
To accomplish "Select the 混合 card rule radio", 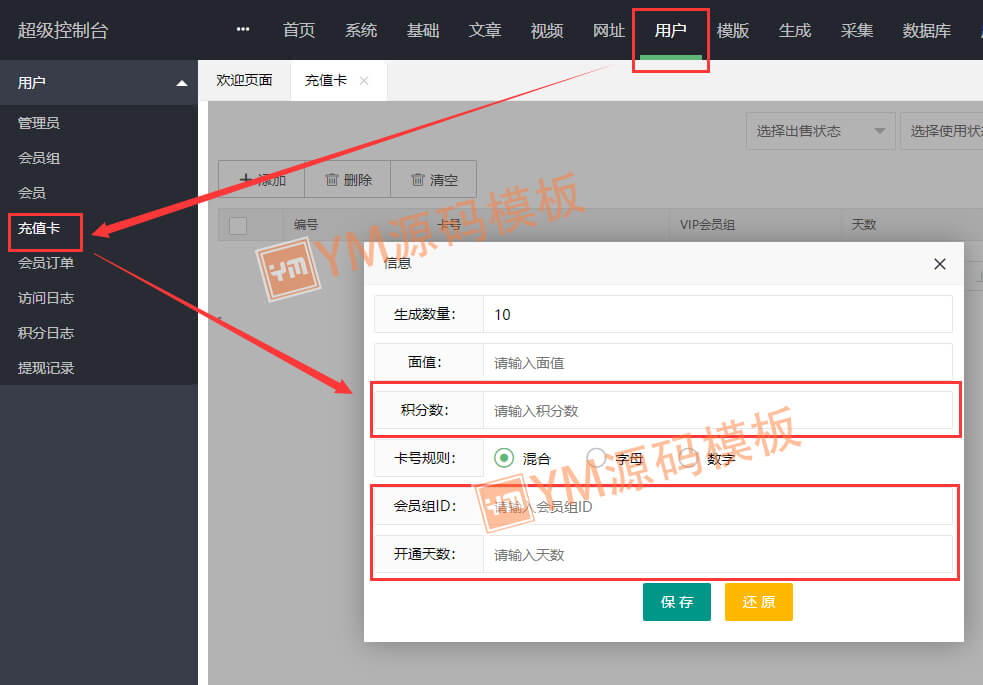I will 504,458.
